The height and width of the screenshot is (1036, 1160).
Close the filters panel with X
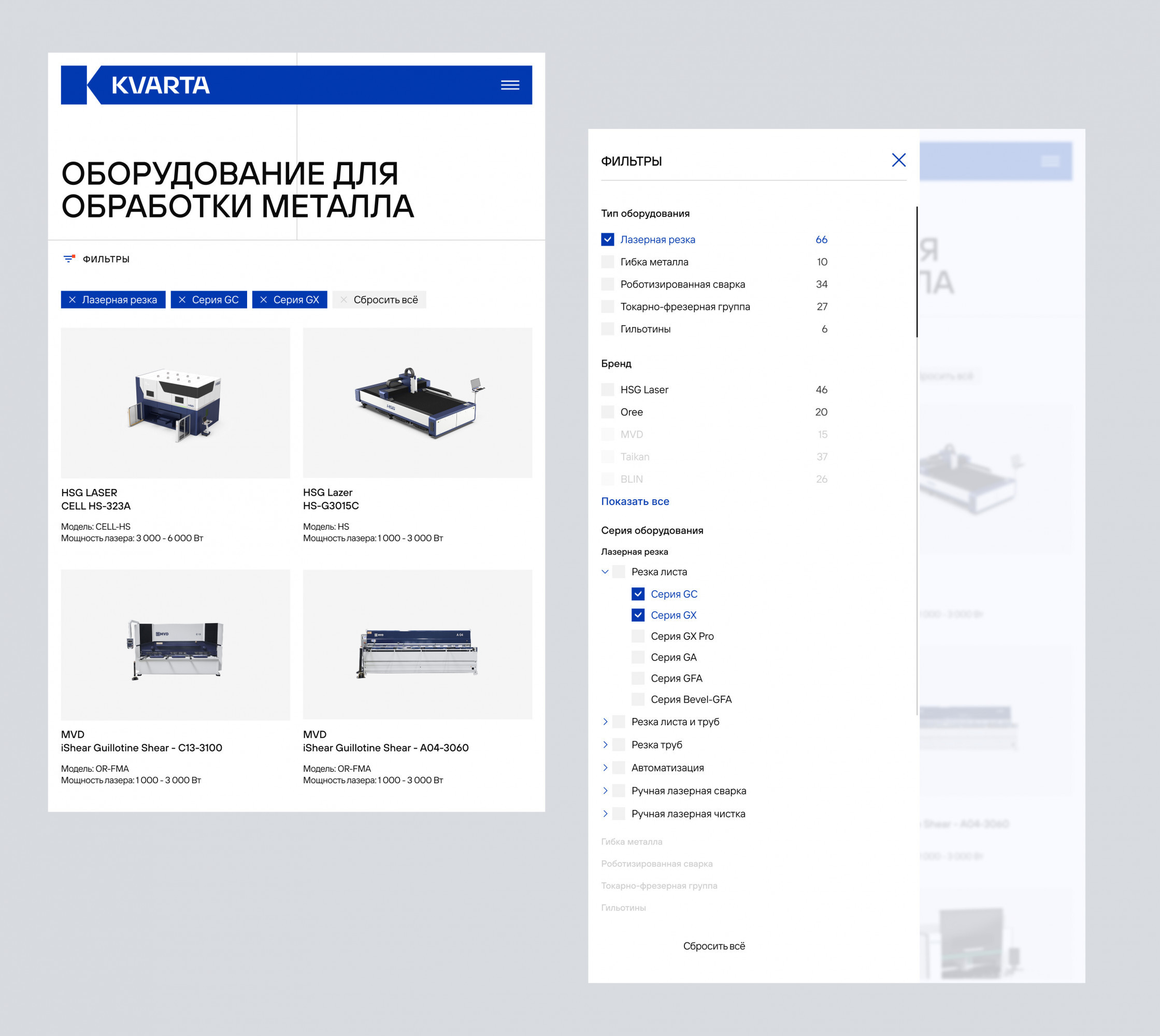point(898,160)
